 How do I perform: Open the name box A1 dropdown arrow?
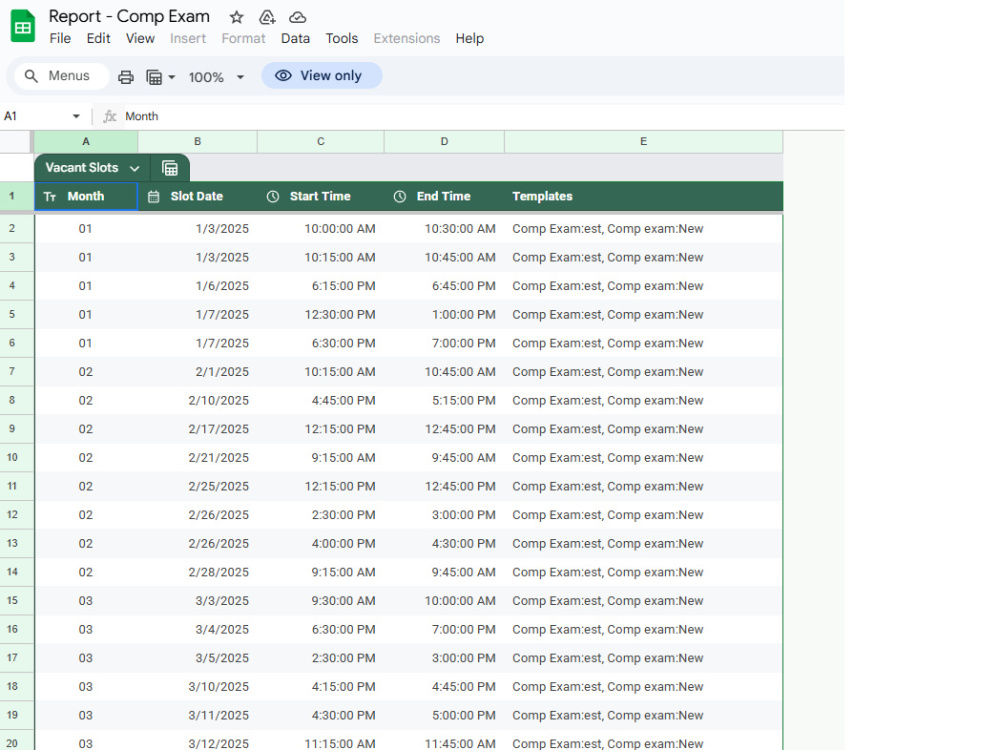[76, 116]
